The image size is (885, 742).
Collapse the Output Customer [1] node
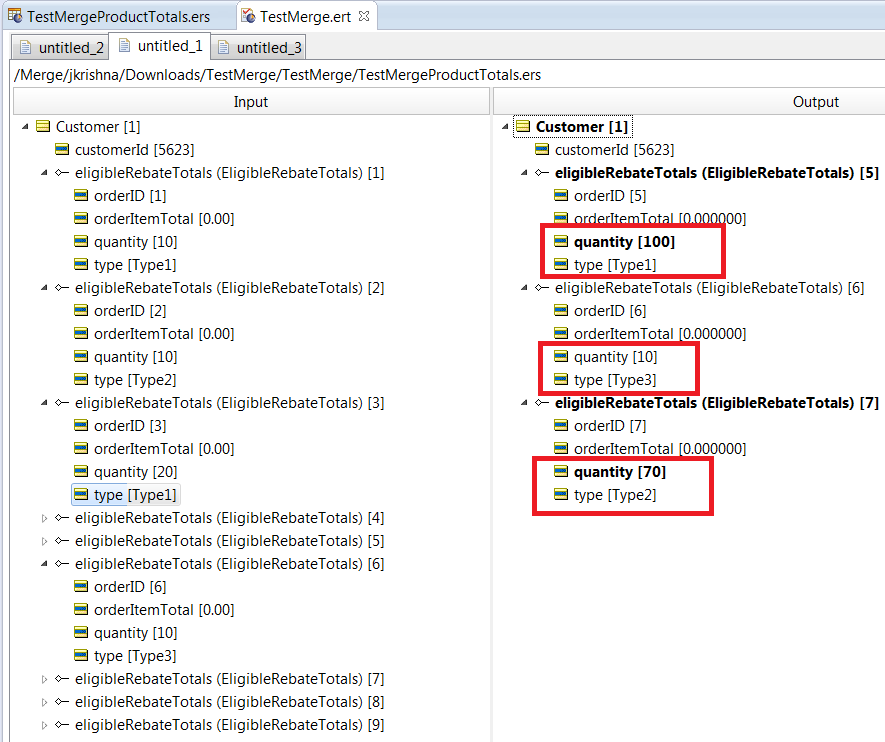pos(505,127)
